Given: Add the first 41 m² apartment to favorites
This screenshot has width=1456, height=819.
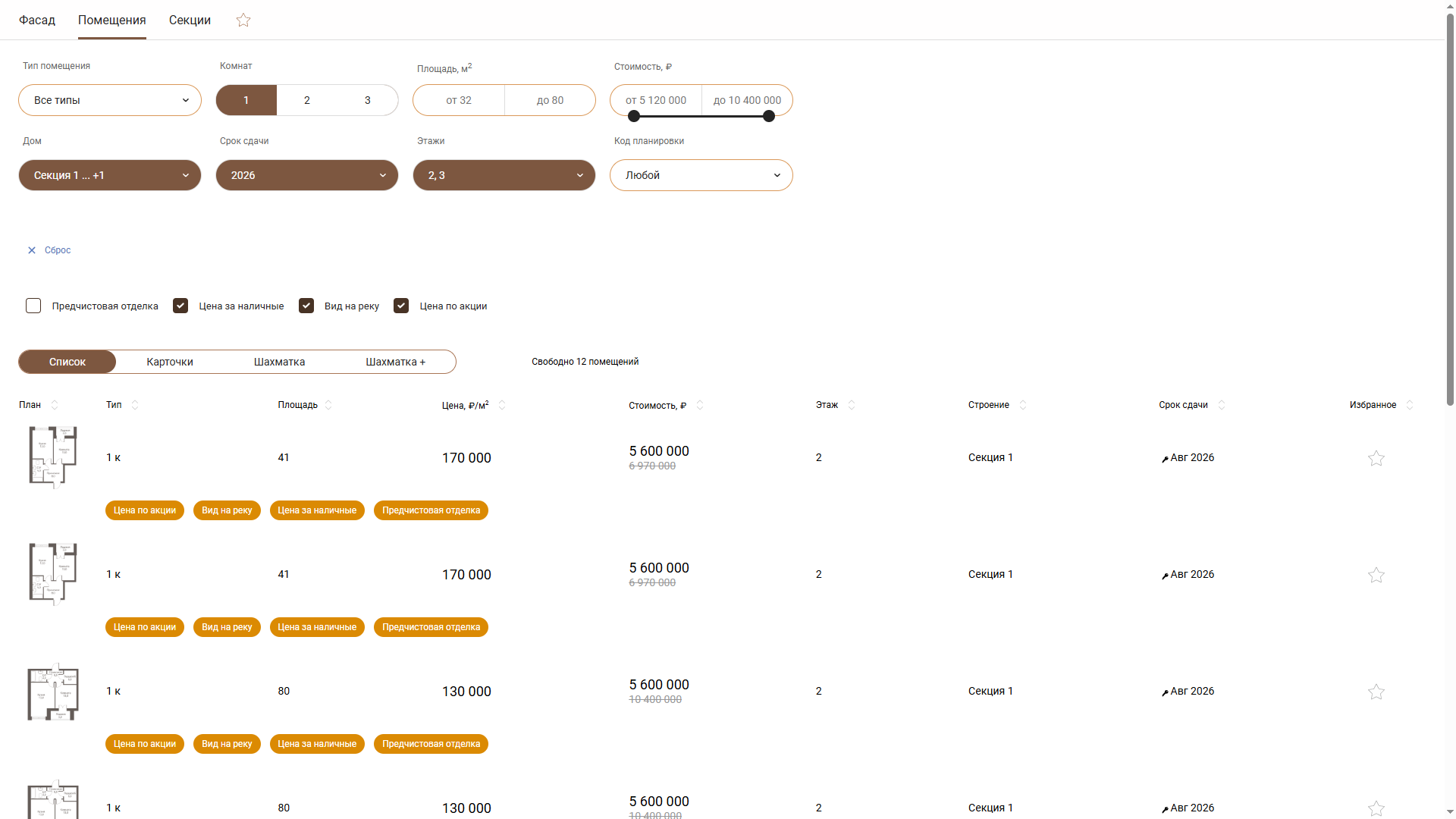Looking at the screenshot, I should click(x=1376, y=458).
